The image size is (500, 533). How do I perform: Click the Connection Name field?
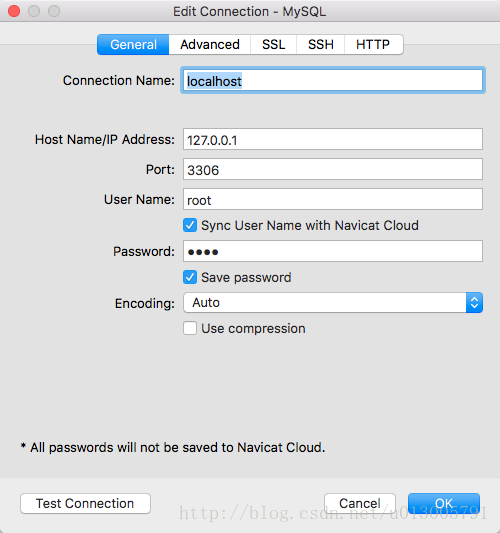tap(333, 81)
